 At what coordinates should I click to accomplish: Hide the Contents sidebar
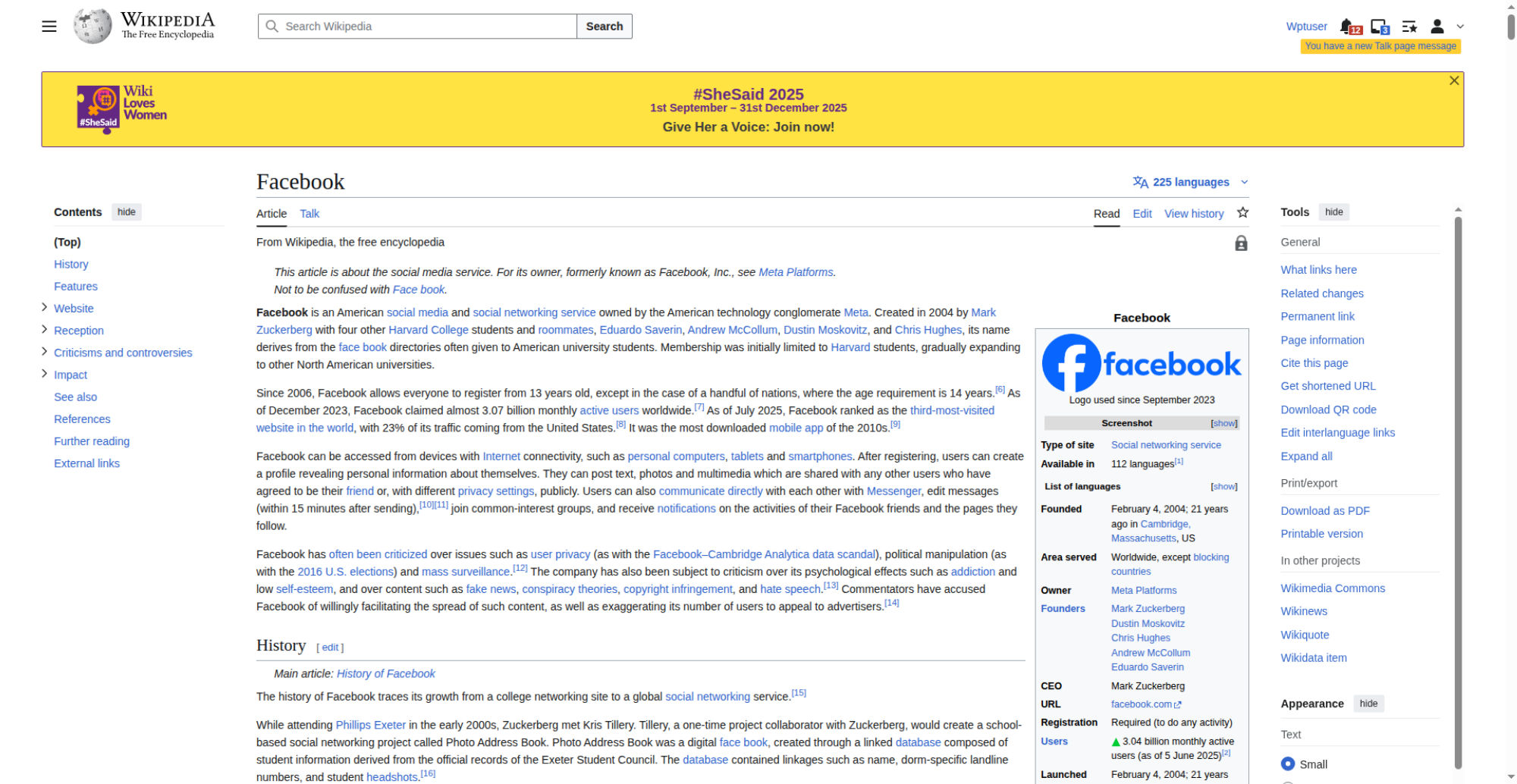point(127,212)
